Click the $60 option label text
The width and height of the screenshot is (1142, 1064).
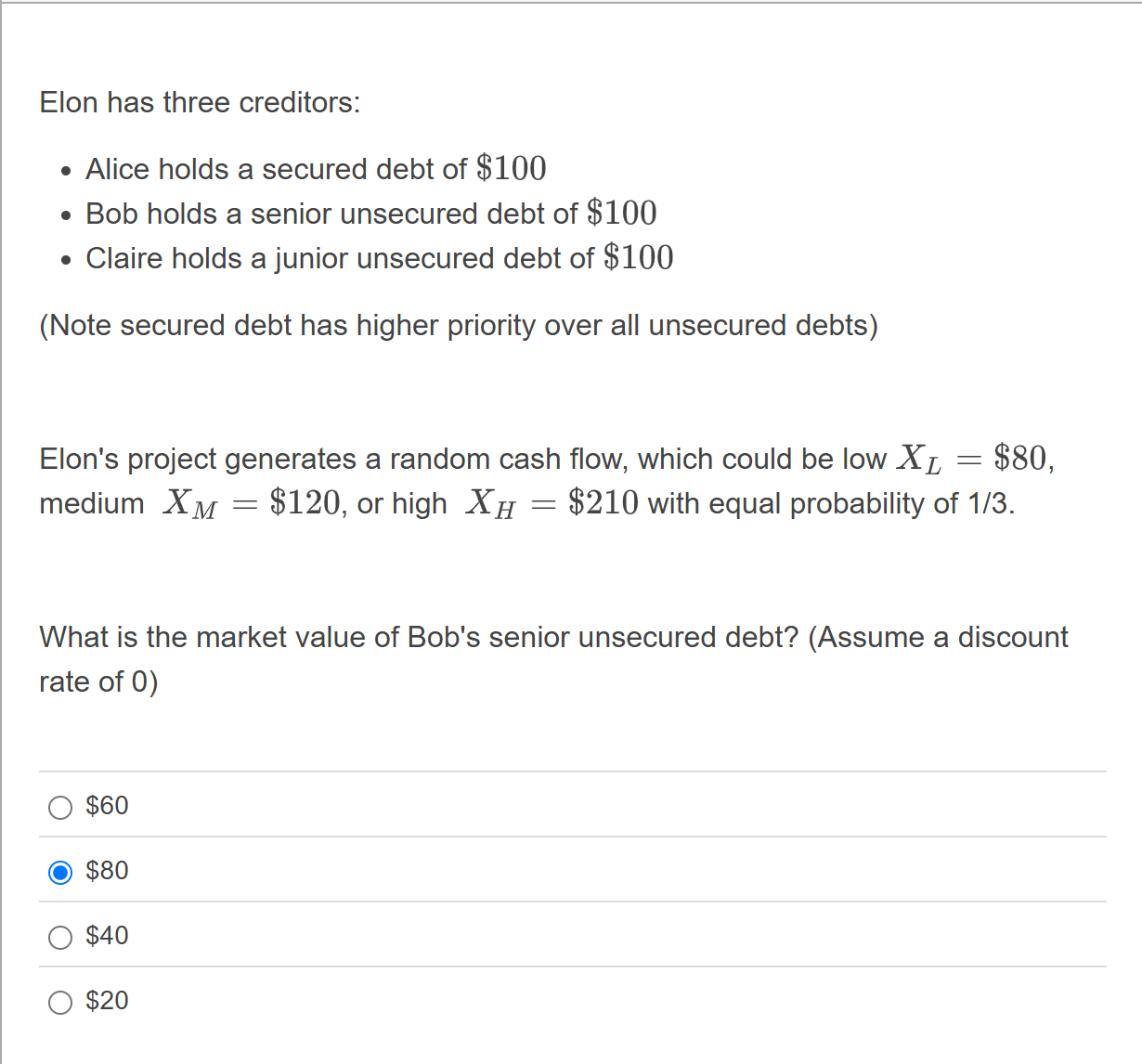(x=107, y=806)
